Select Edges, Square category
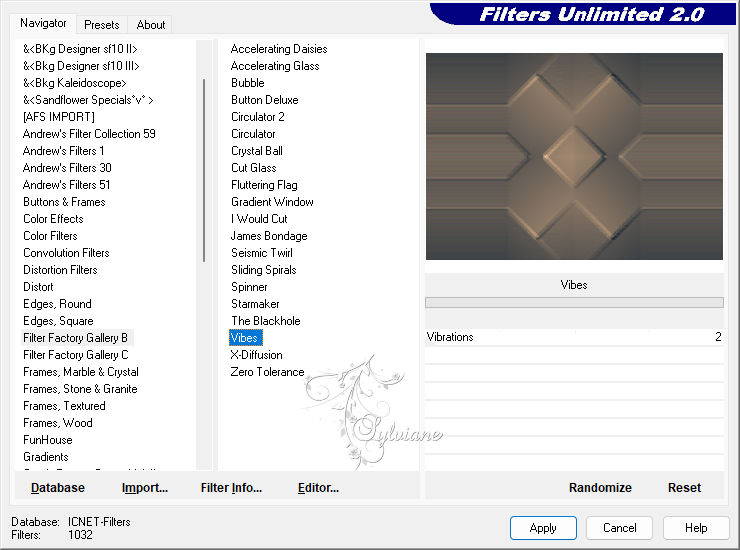Image resolution: width=740 pixels, height=550 pixels. click(58, 321)
